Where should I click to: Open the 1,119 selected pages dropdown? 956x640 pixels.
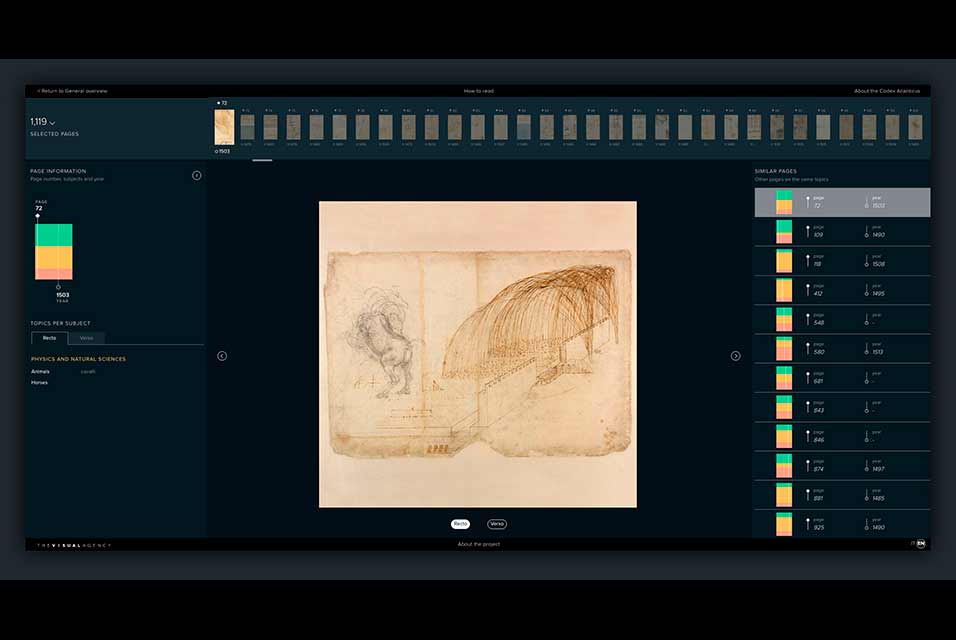coord(43,122)
